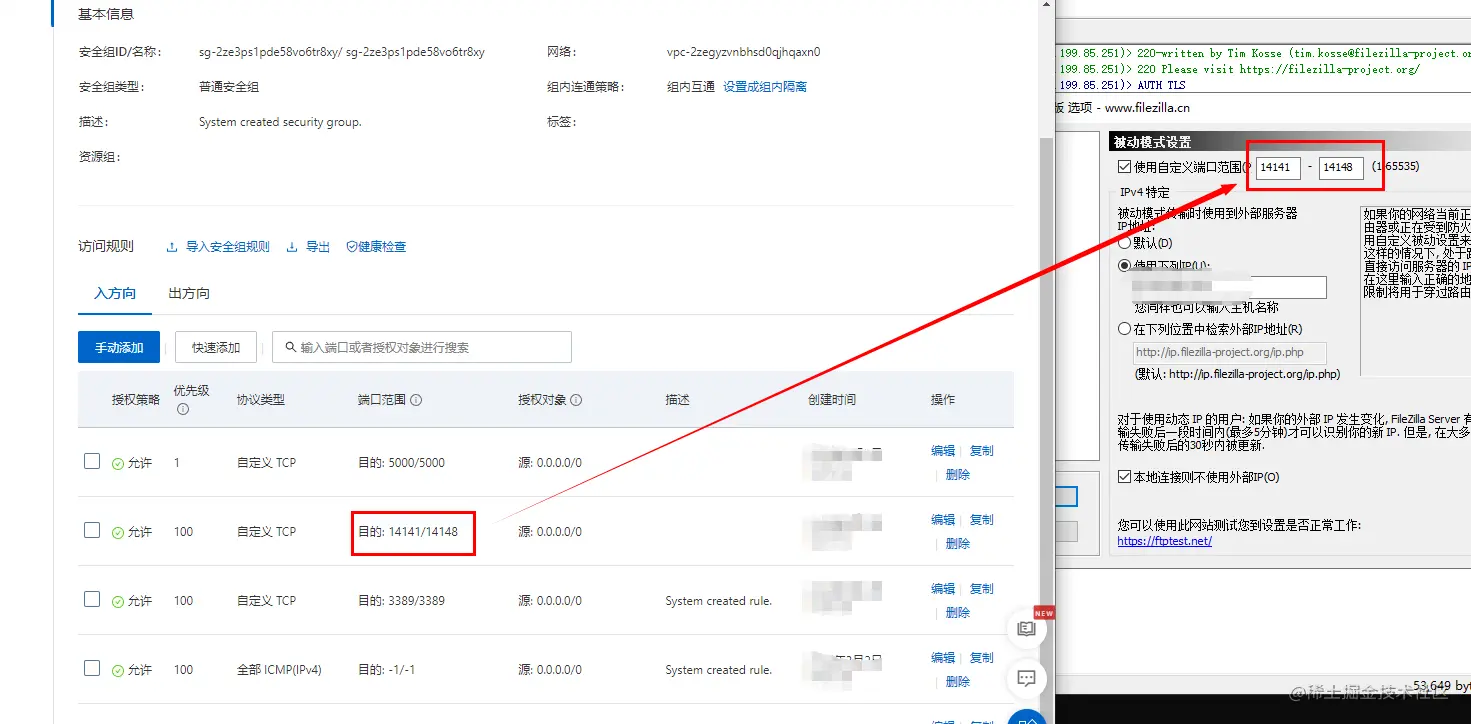1471x724 pixels.
Task: Click the ip.filezilla-project.org/ip.php URL field
Action: 1230,352
